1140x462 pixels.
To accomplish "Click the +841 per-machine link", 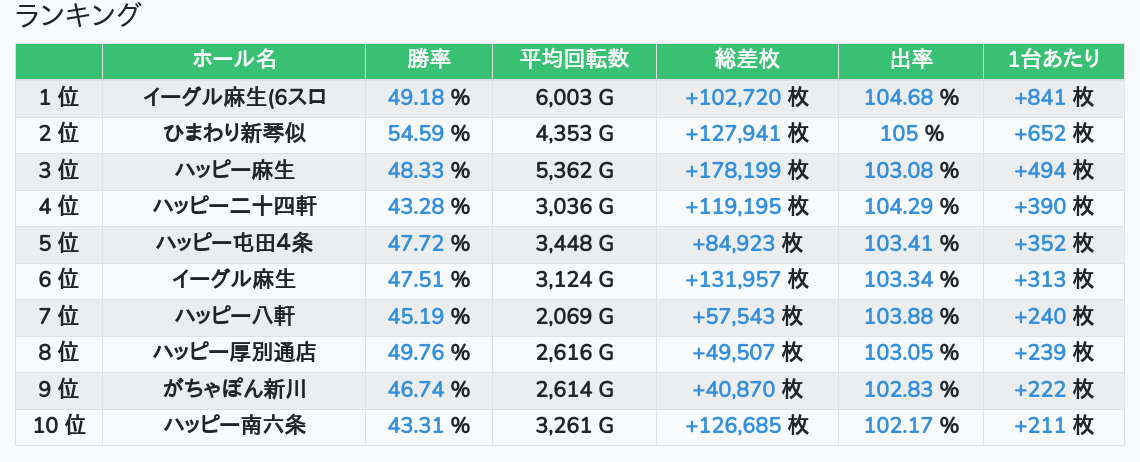I will point(1040,97).
